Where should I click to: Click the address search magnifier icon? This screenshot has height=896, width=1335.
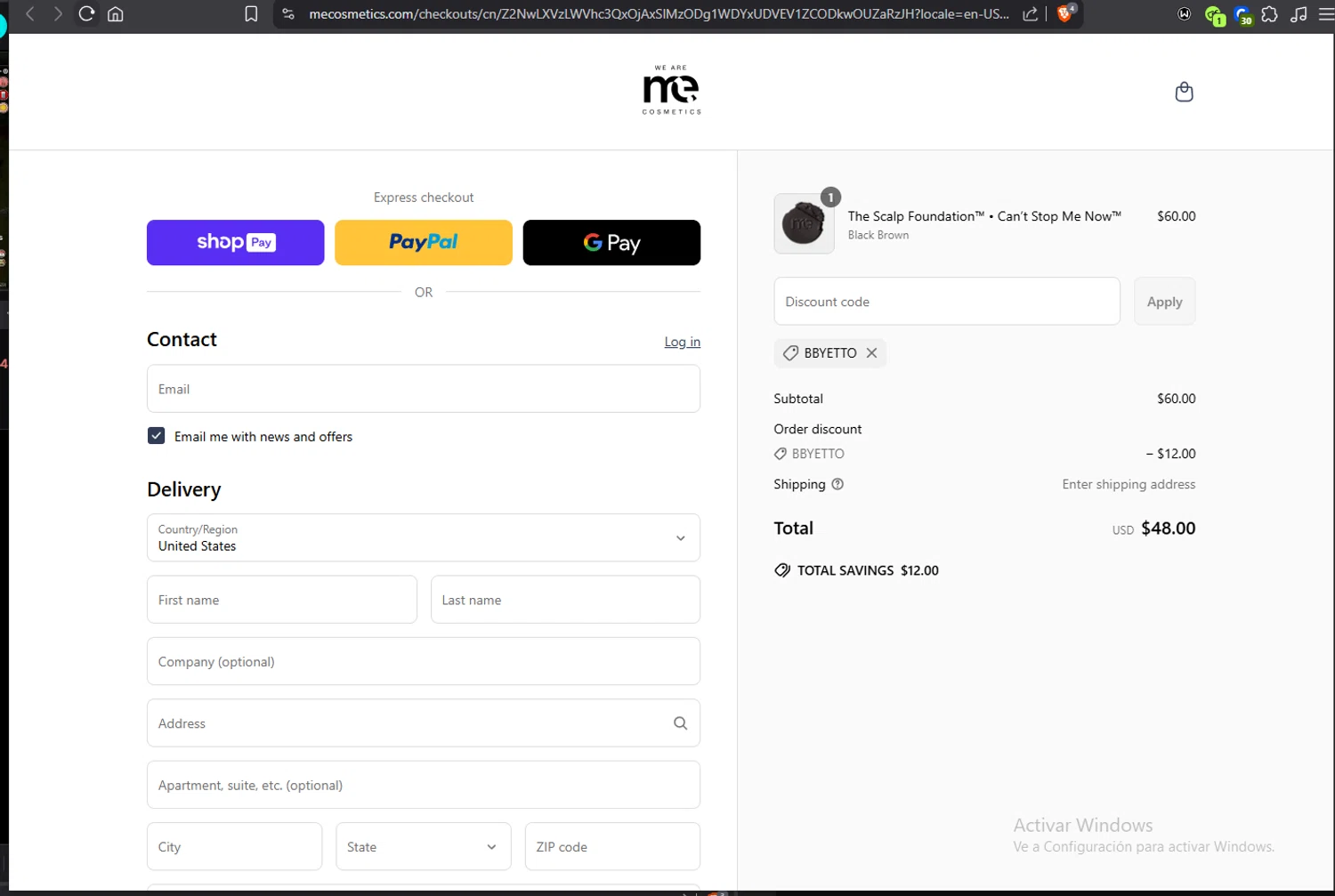pos(680,723)
